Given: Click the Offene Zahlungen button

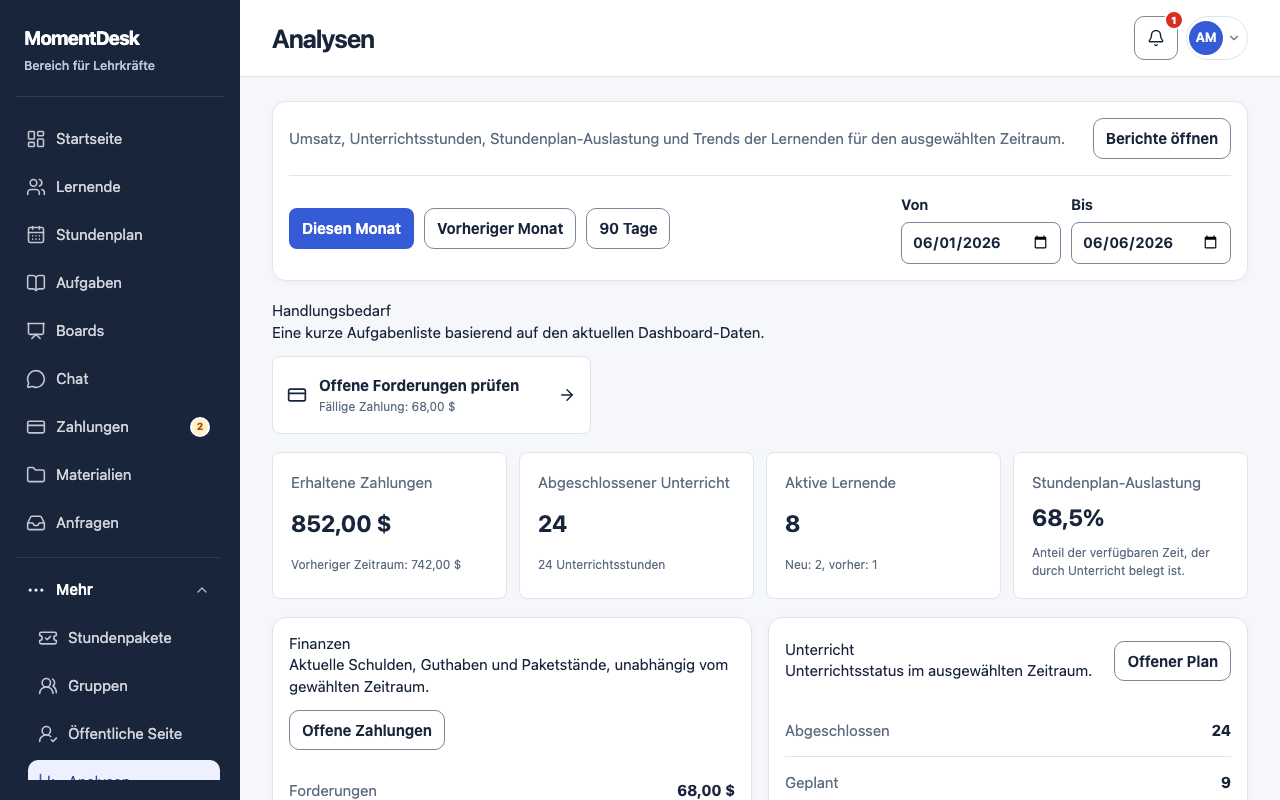Looking at the screenshot, I should (367, 730).
